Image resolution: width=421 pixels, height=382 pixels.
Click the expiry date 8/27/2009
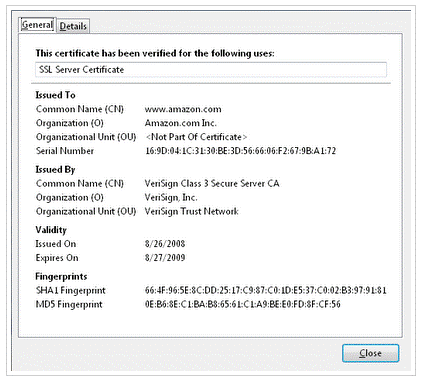click(x=165, y=258)
